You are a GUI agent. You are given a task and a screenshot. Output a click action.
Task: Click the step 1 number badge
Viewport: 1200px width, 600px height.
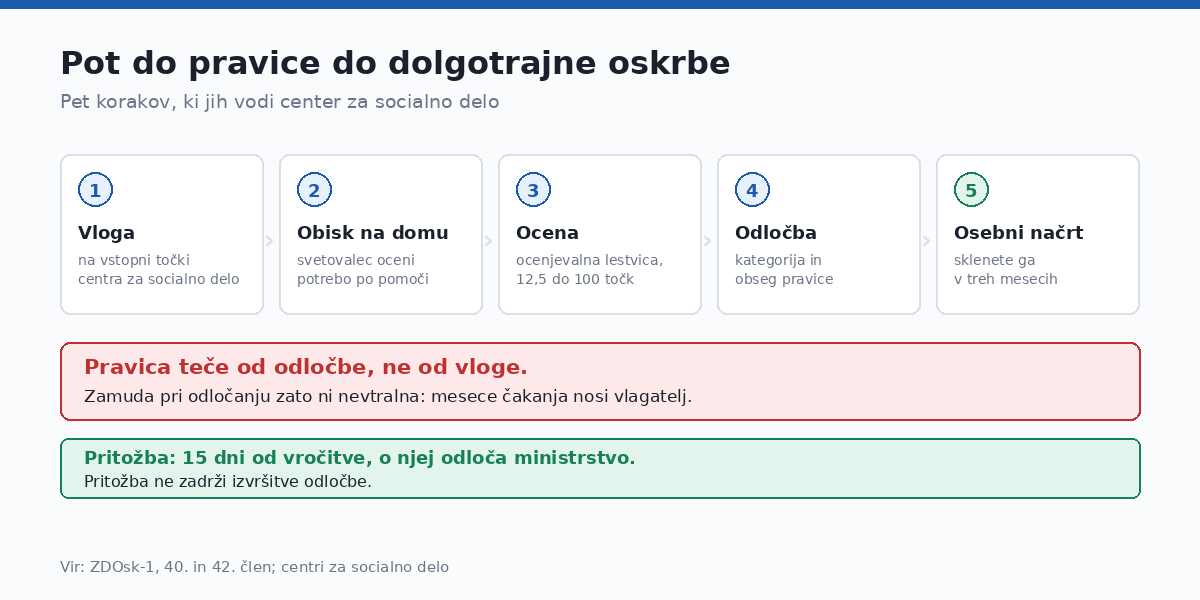(x=95, y=190)
